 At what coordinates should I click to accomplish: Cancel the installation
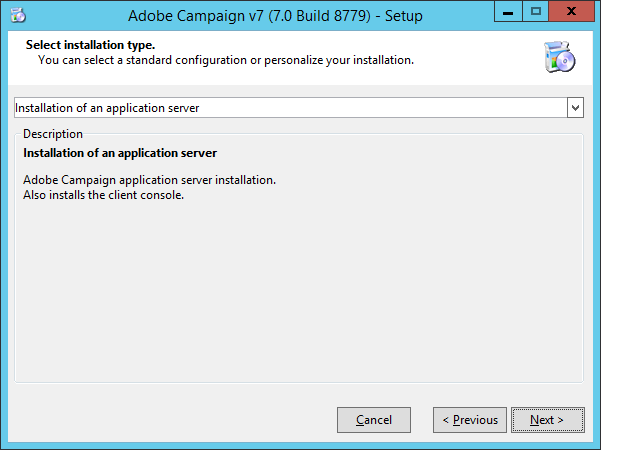pos(374,420)
